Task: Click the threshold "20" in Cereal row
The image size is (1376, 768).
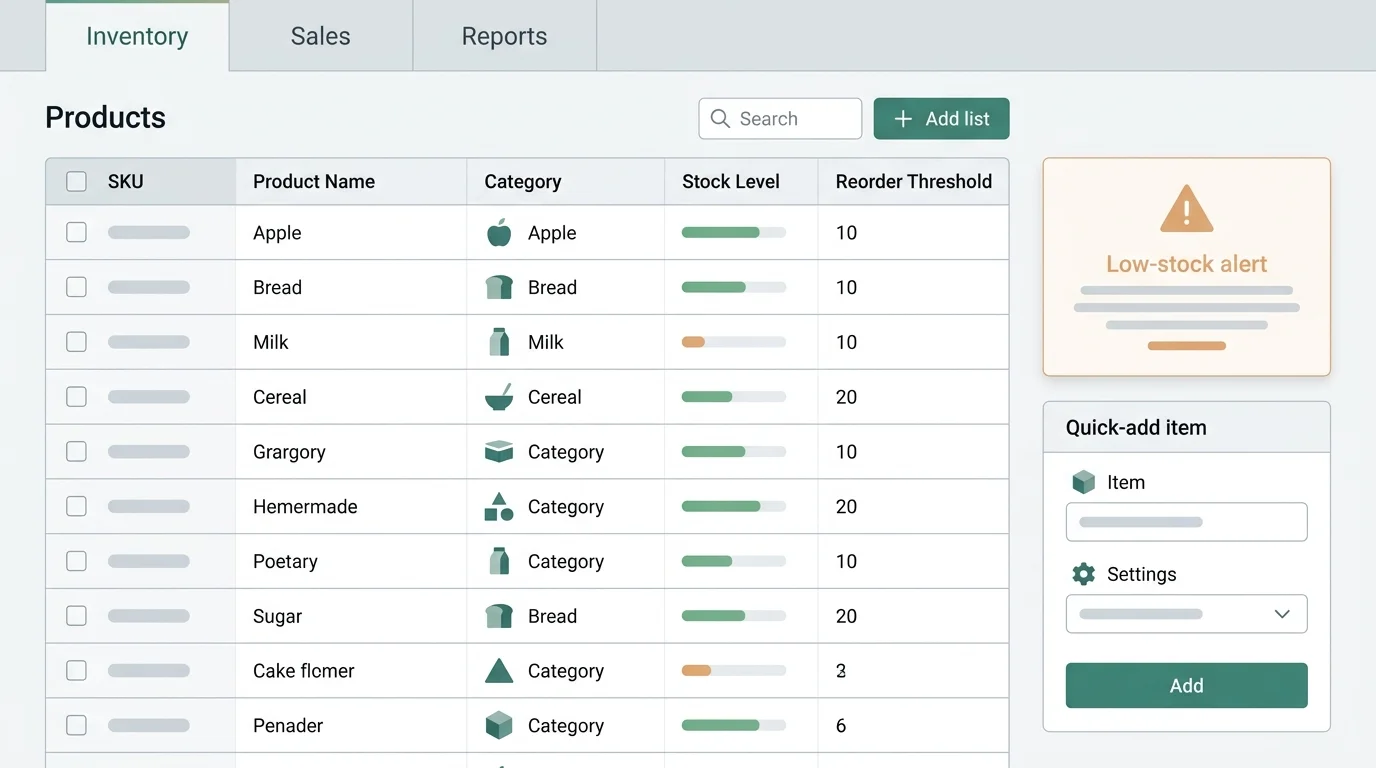Action: coord(846,397)
